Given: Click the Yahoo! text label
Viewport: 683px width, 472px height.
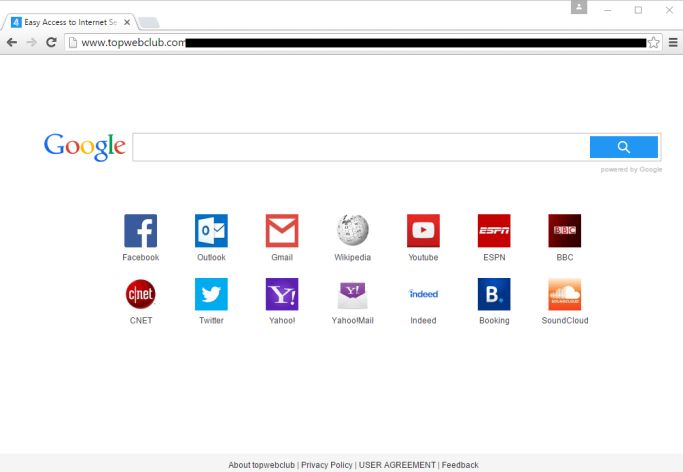Looking at the screenshot, I should click(x=282, y=320).
